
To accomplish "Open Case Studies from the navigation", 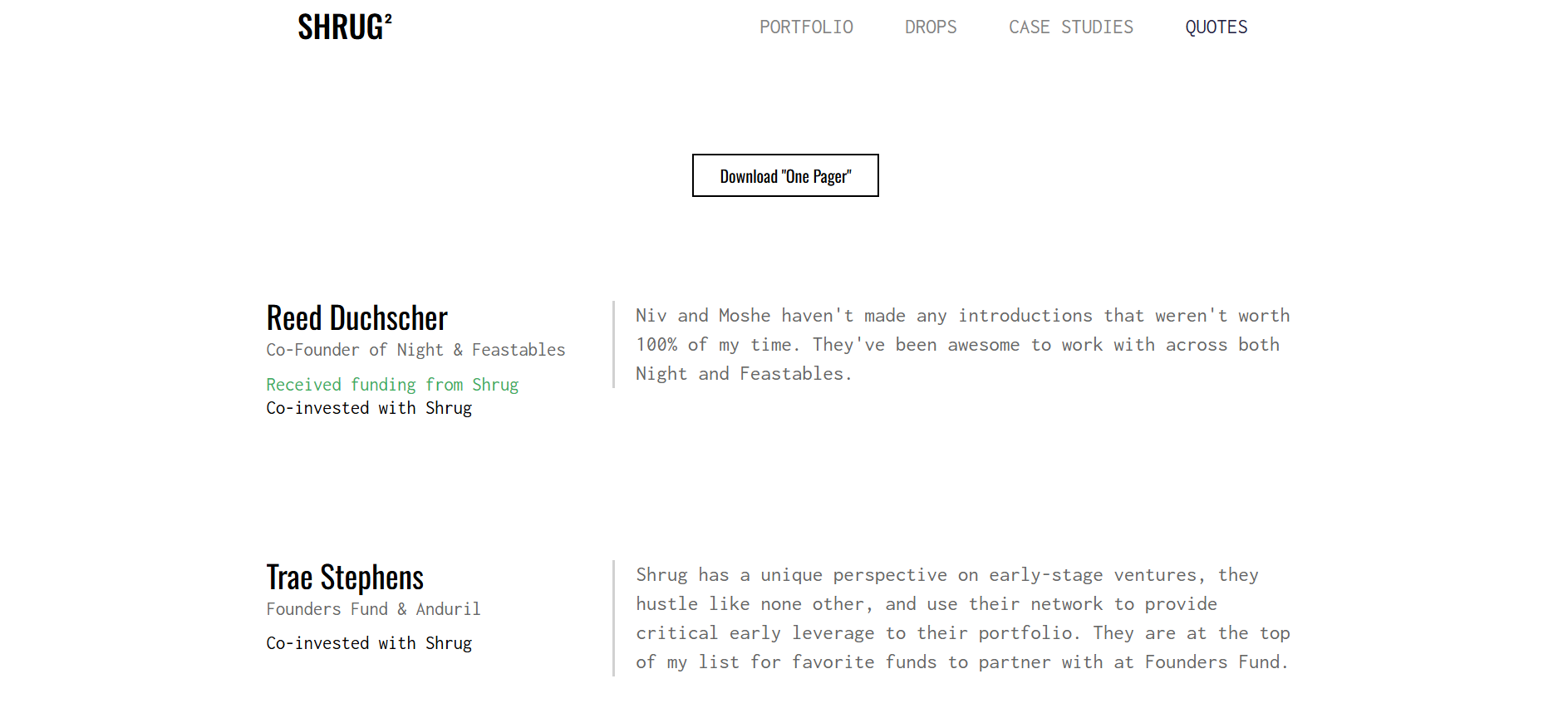I will 1070,27.
